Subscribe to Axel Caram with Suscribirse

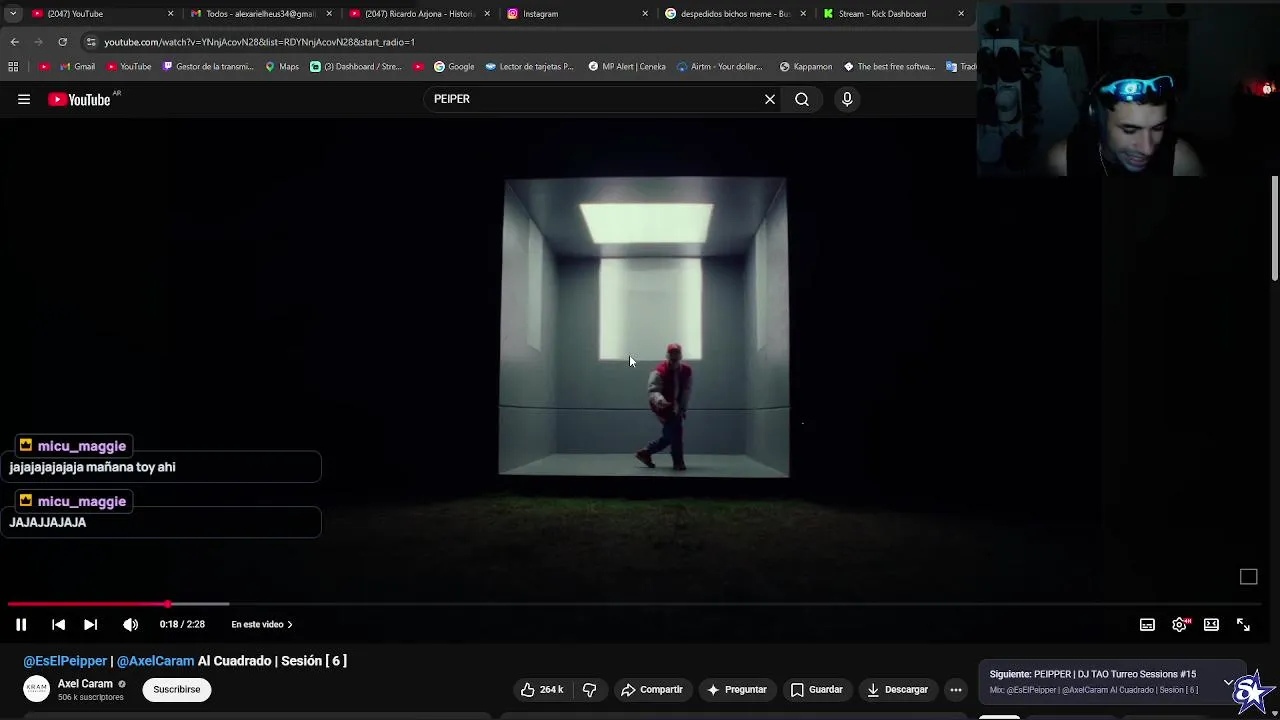point(177,689)
